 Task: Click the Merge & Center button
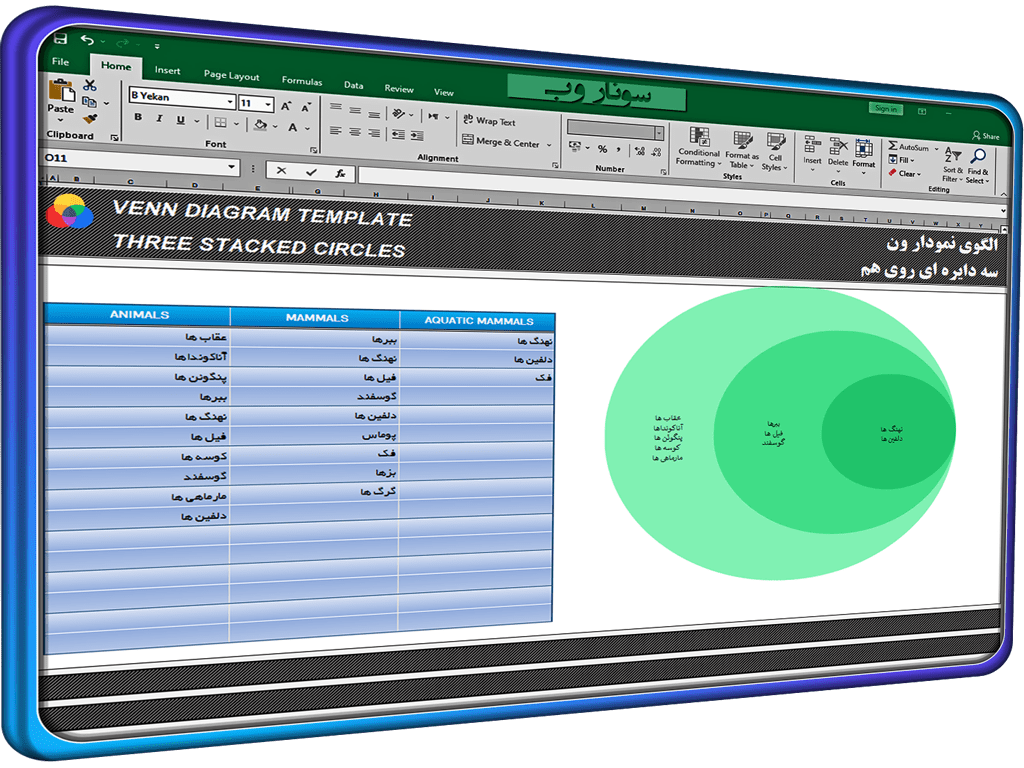pyautogui.click(x=501, y=141)
